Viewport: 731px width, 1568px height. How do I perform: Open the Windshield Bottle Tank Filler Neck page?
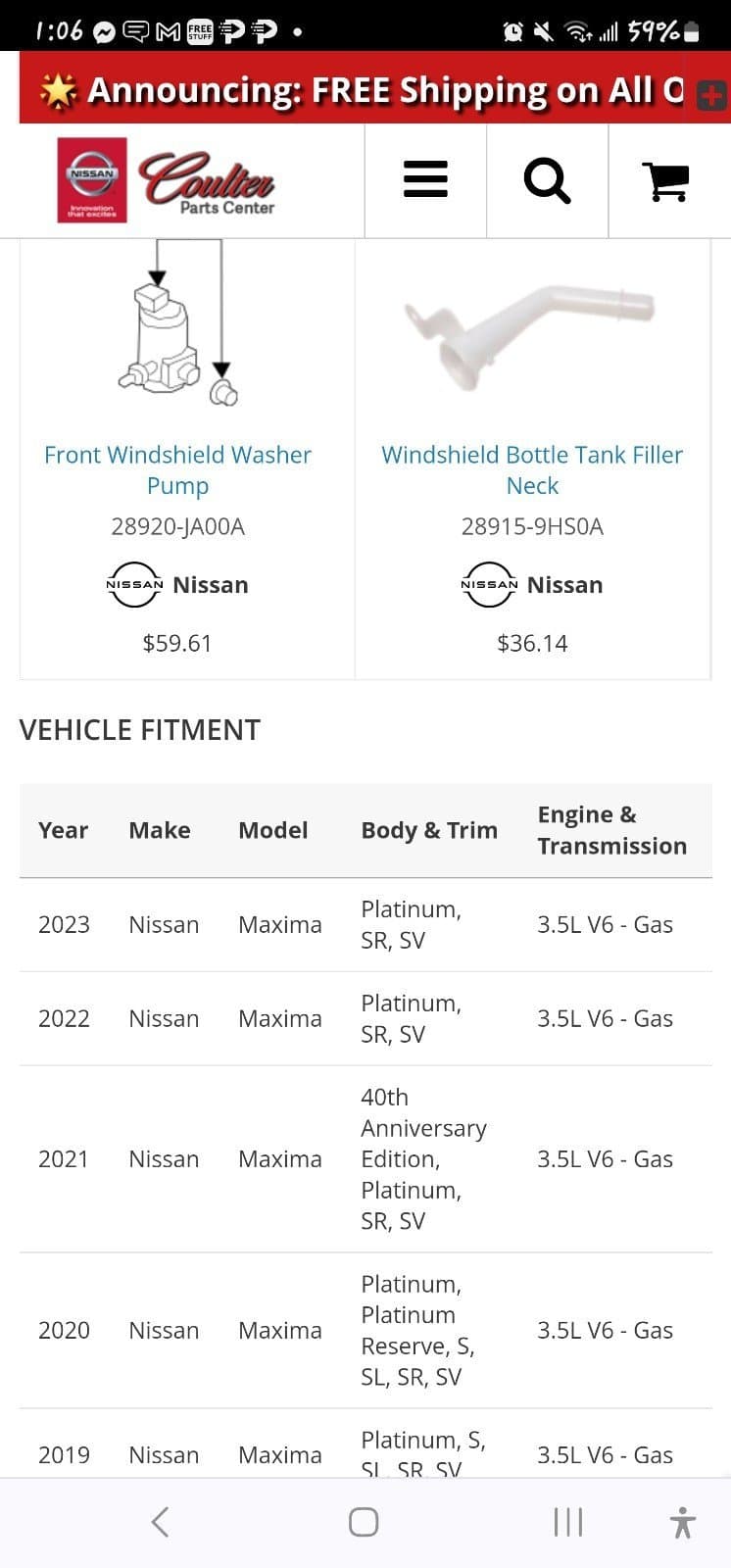click(x=532, y=469)
